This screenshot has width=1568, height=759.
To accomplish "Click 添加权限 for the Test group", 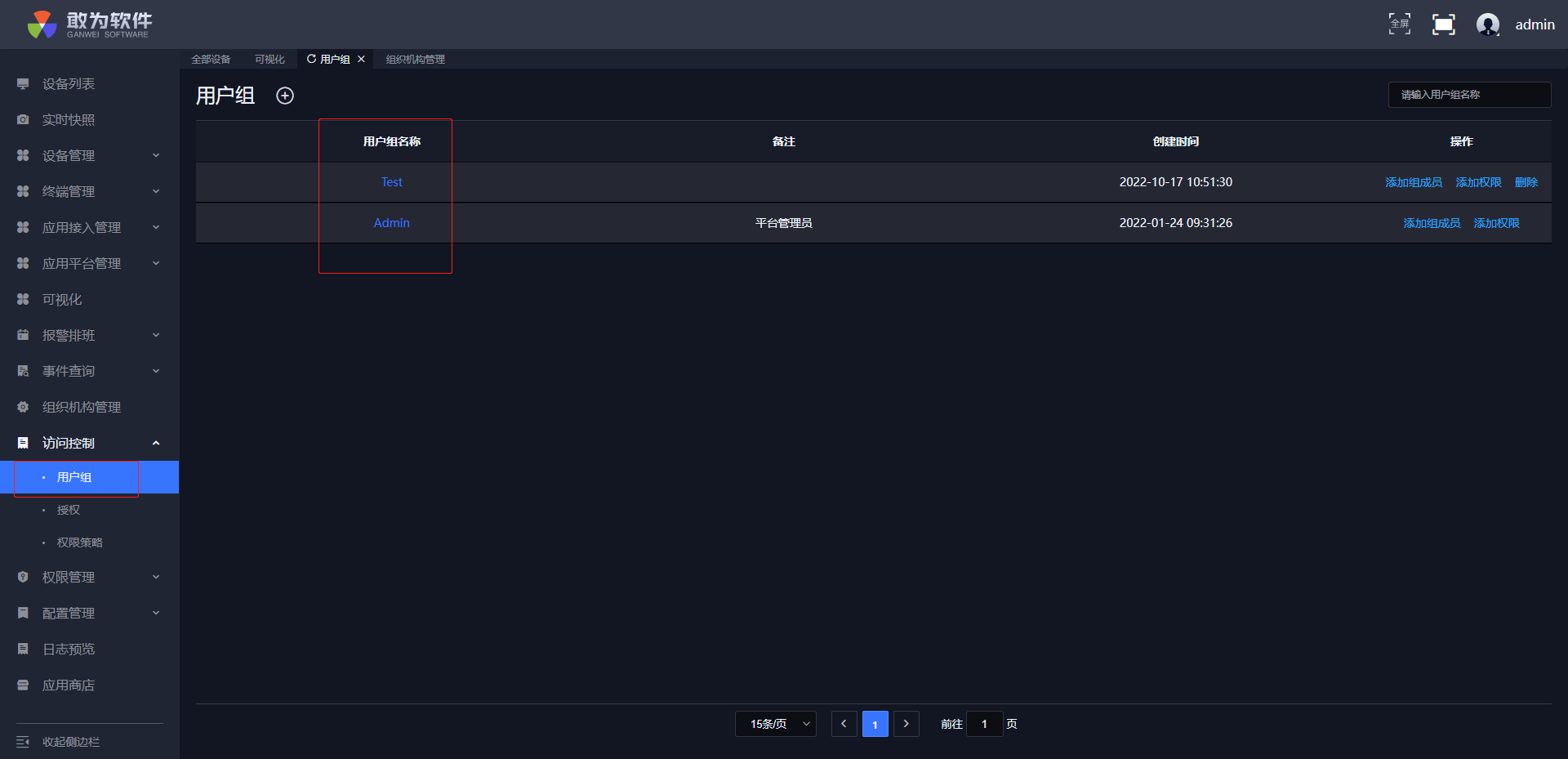I will [1479, 182].
